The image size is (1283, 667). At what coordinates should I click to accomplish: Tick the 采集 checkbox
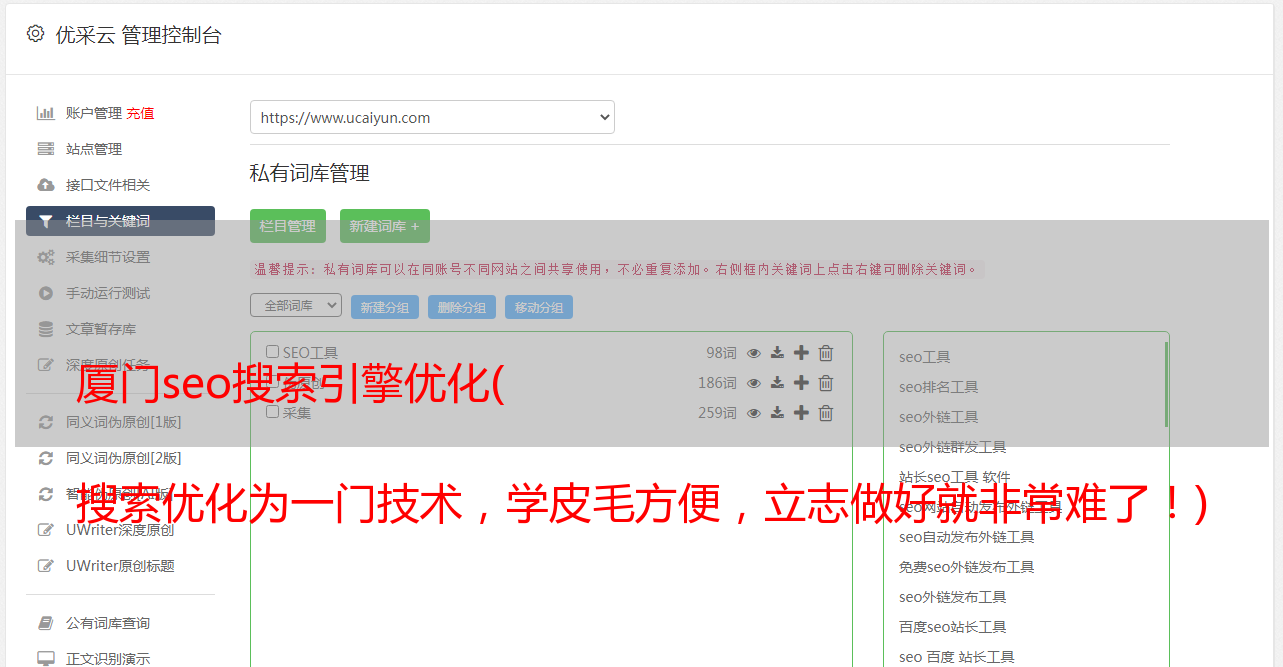tap(272, 412)
